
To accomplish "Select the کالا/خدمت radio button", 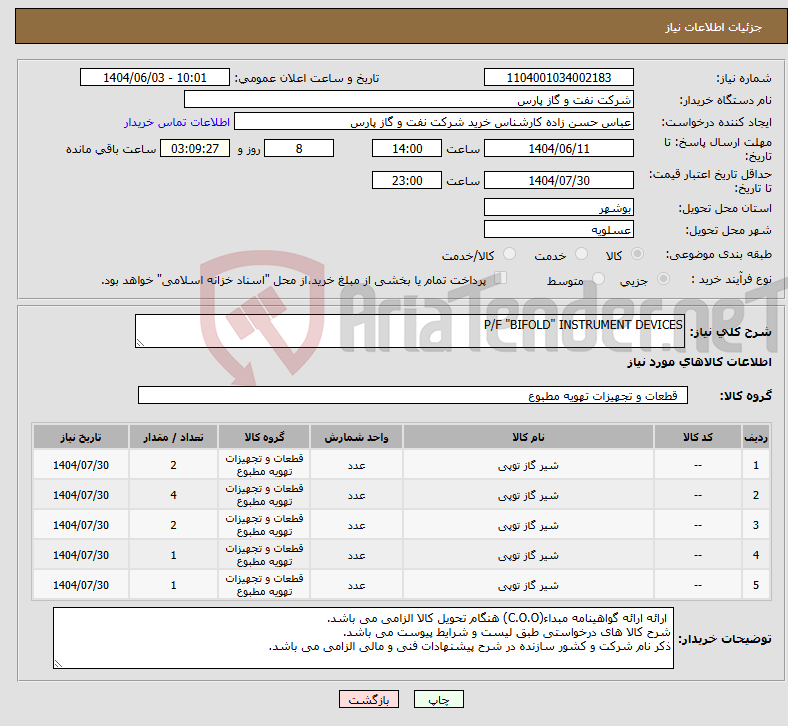I will tap(510, 254).
